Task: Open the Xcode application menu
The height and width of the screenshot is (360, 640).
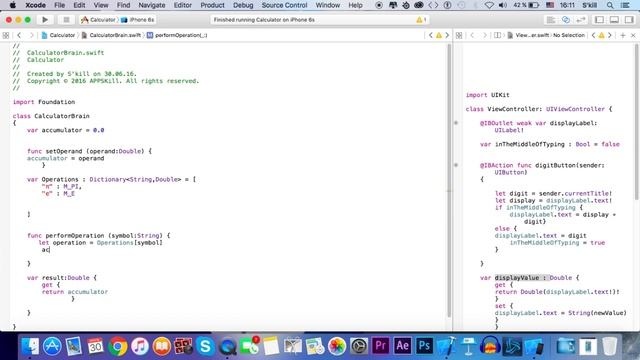Action: [36, 5]
